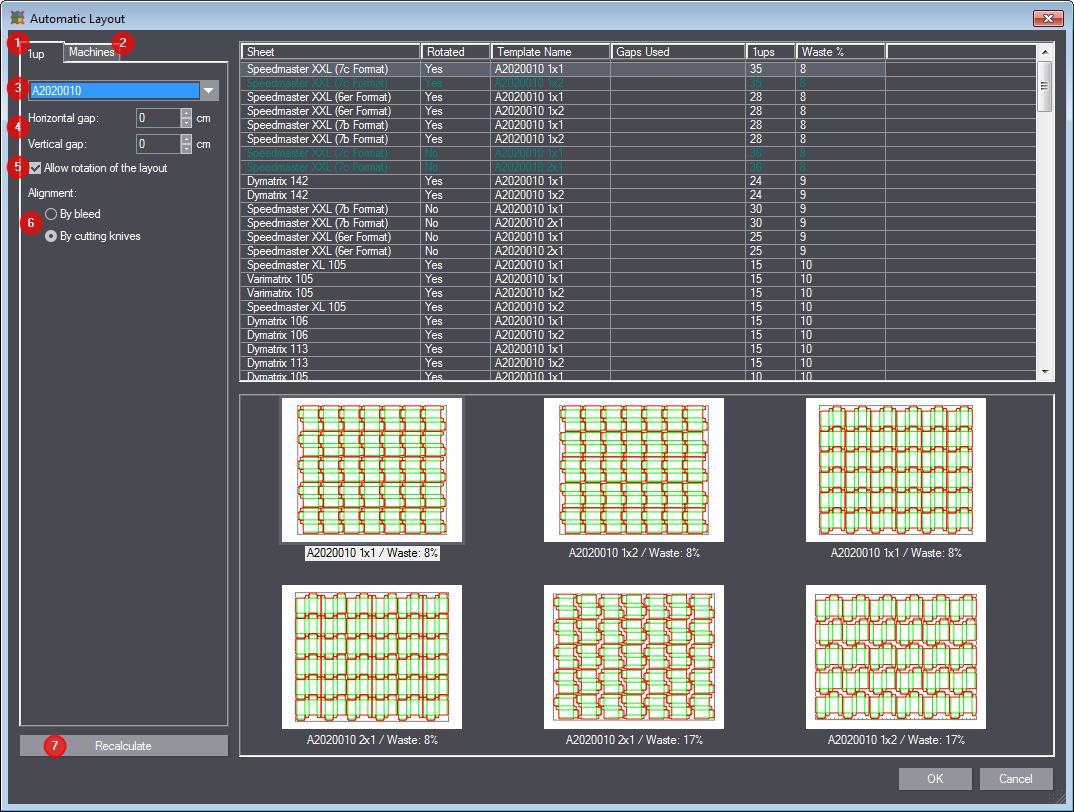
Task: Sort table by Waste % column
Action: coord(840,52)
